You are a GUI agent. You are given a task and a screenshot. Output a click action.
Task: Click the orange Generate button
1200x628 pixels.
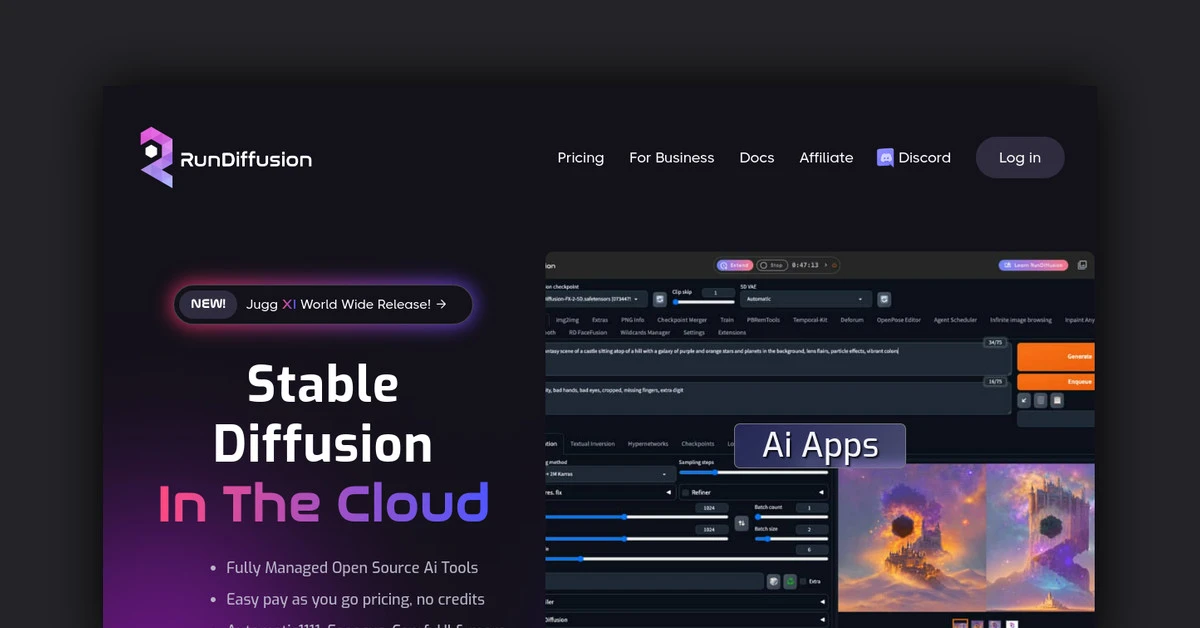1056,356
